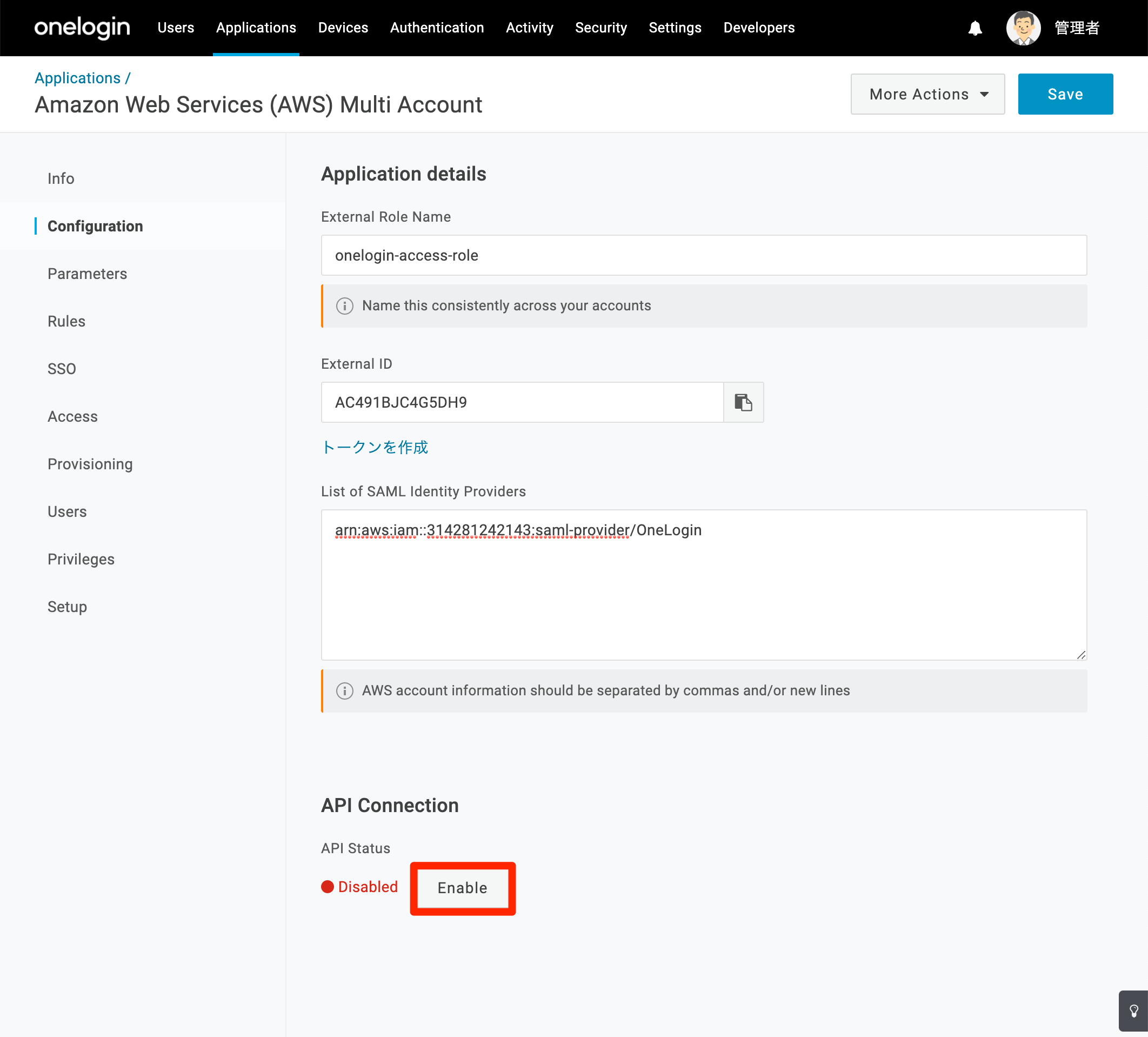Click the SAML Identity Providers textarea
Image resolution: width=1148 pixels, height=1037 pixels.
(x=704, y=585)
